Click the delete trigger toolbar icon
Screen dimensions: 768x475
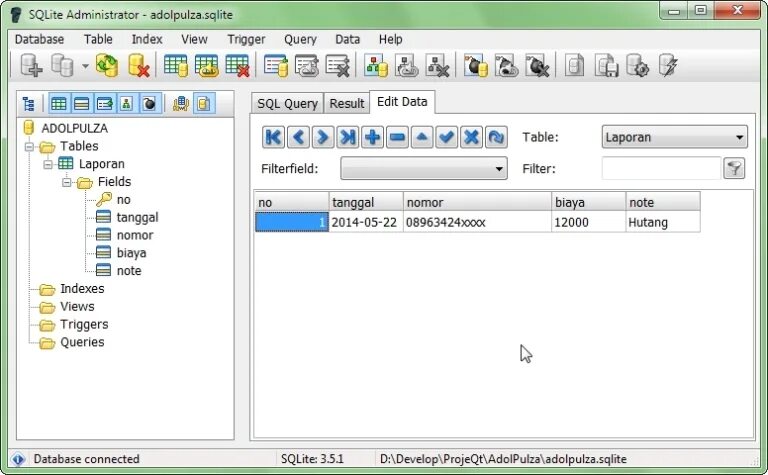[x=537, y=65]
